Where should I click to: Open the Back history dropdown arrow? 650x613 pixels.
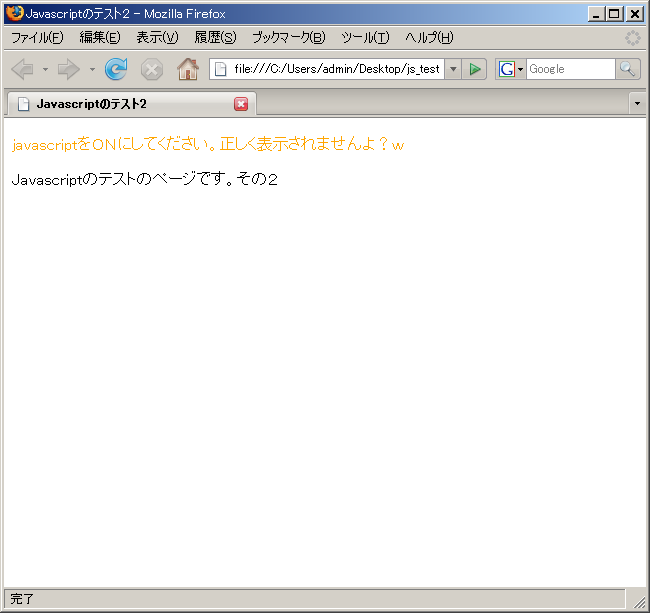click(45, 69)
